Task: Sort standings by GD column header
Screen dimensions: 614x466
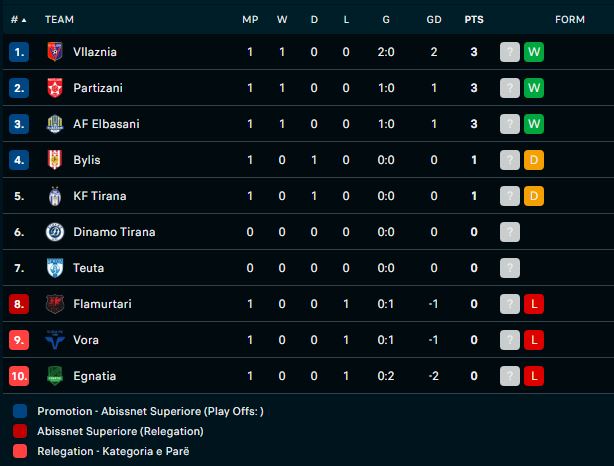Action: tap(433, 19)
